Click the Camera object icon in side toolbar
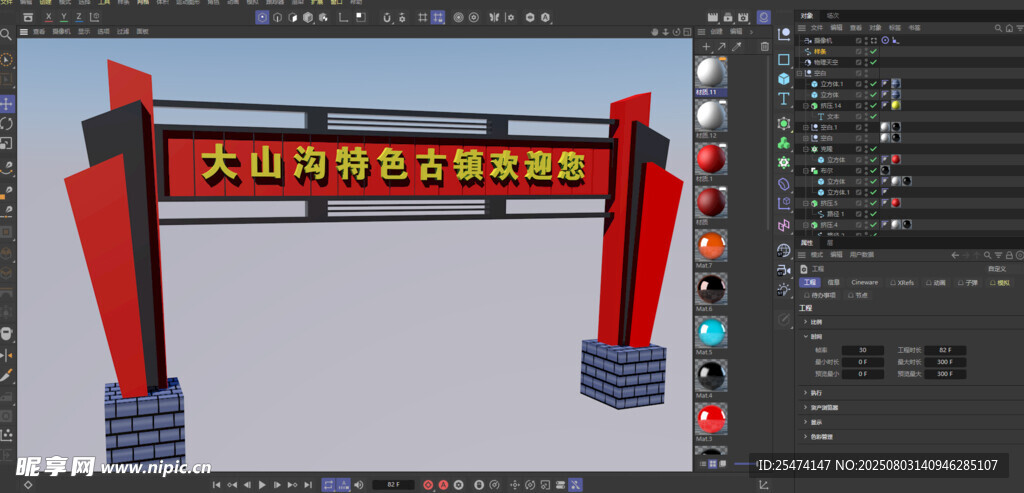Viewport: 1024px width, 493px height. [x=784, y=270]
